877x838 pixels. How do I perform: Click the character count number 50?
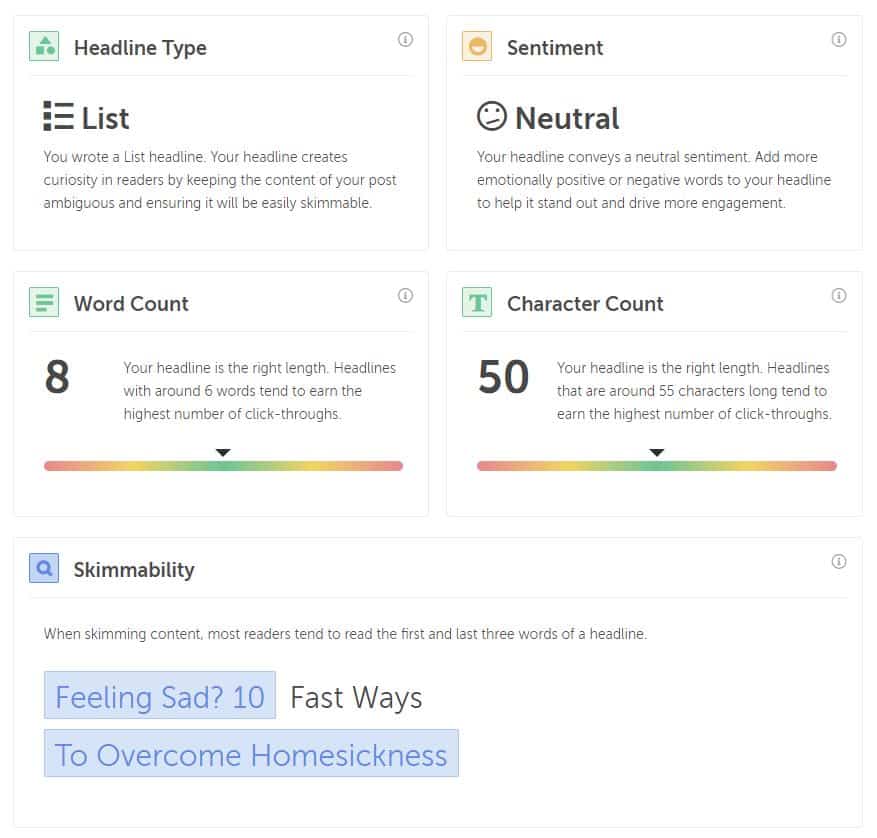pos(503,377)
